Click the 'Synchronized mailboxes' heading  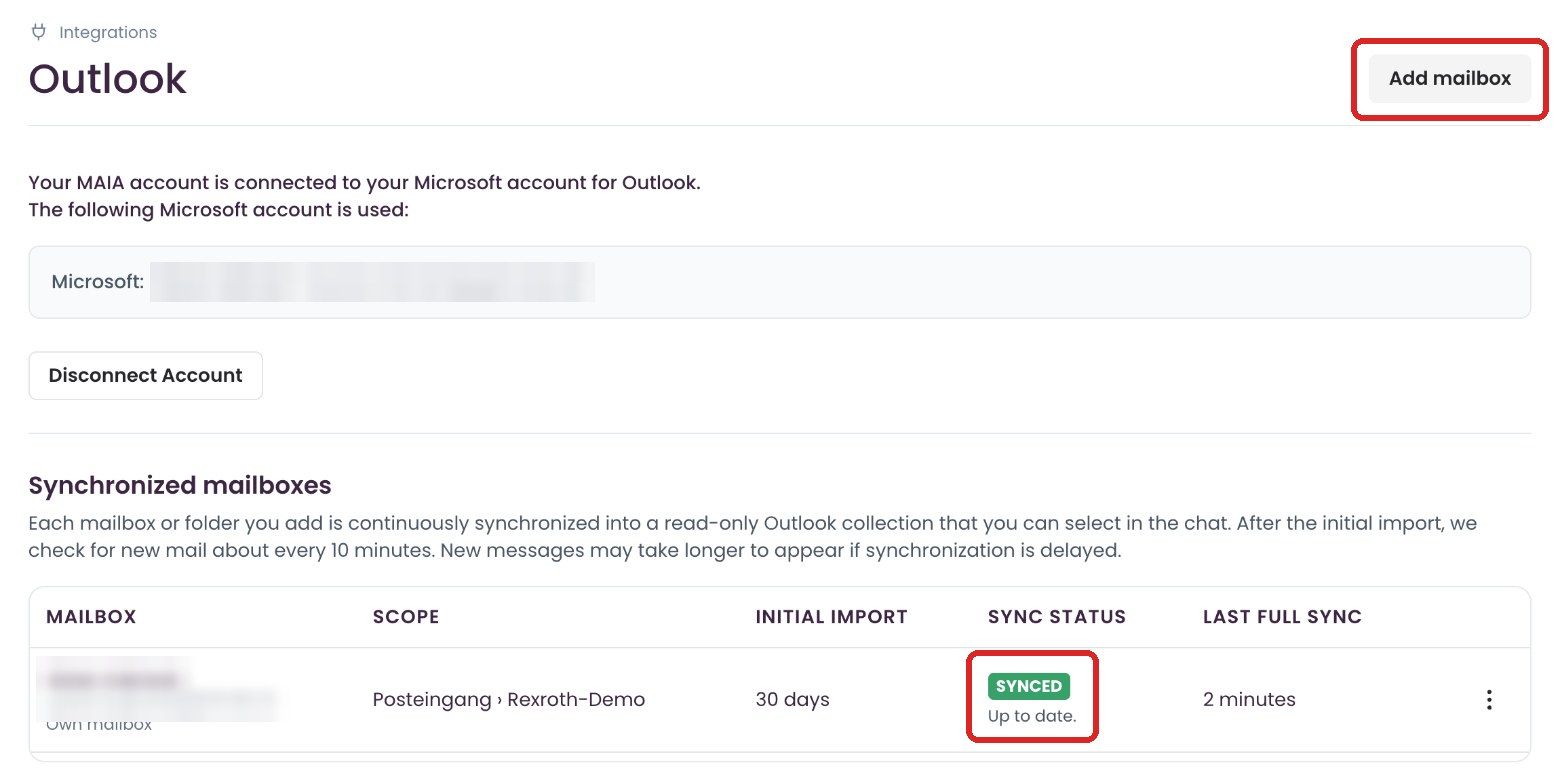point(180,486)
